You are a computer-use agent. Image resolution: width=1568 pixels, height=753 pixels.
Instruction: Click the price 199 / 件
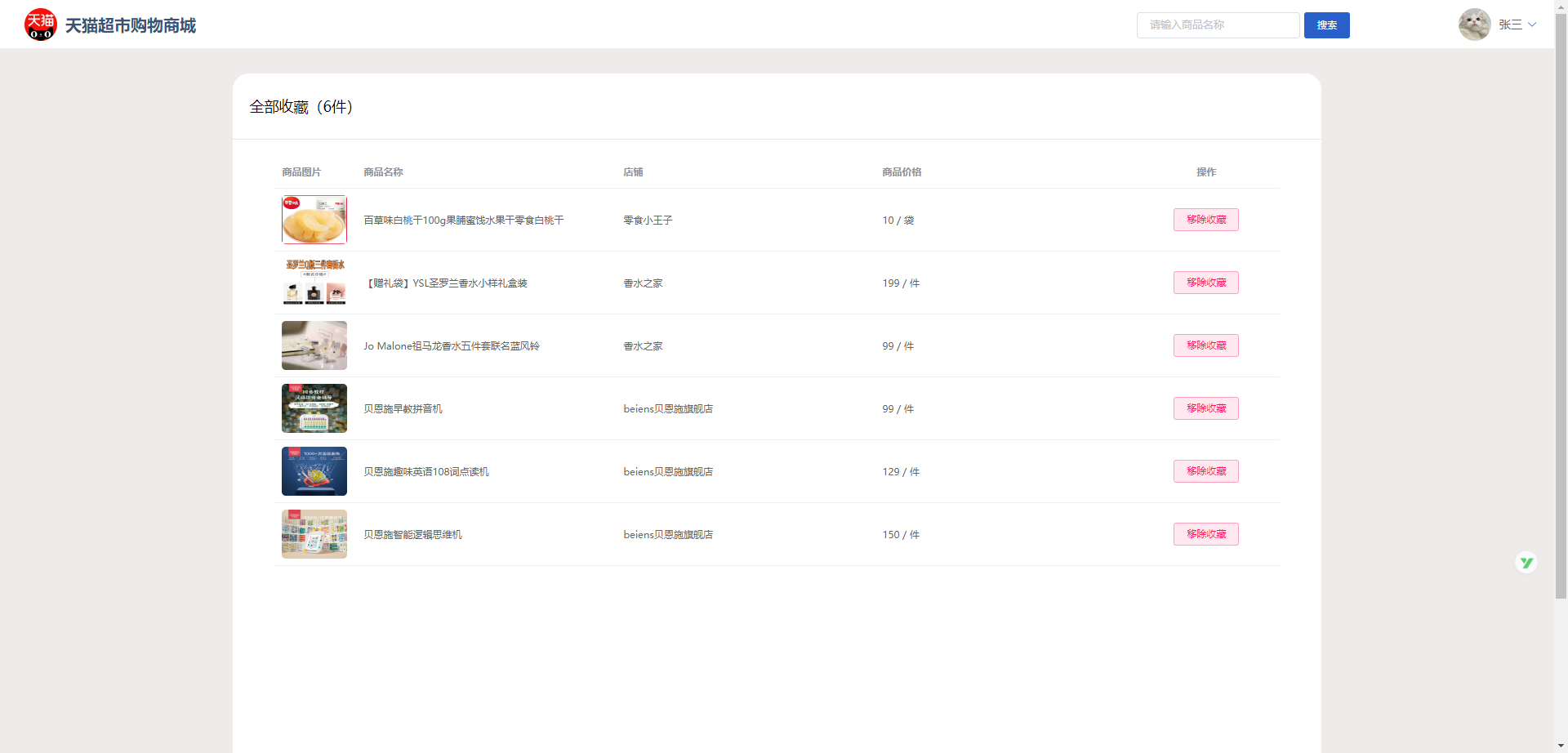901,283
